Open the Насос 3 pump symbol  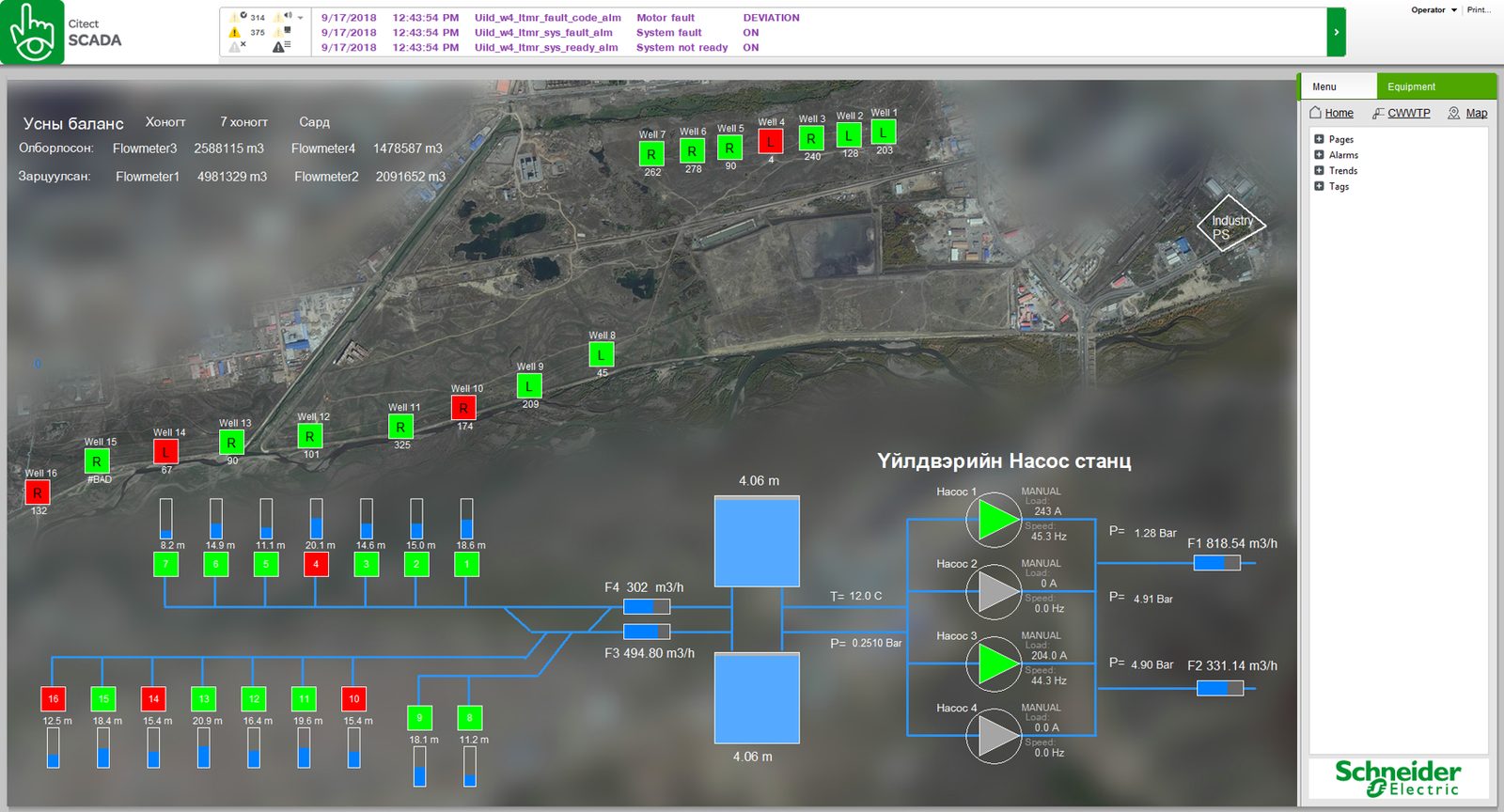tap(994, 664)
